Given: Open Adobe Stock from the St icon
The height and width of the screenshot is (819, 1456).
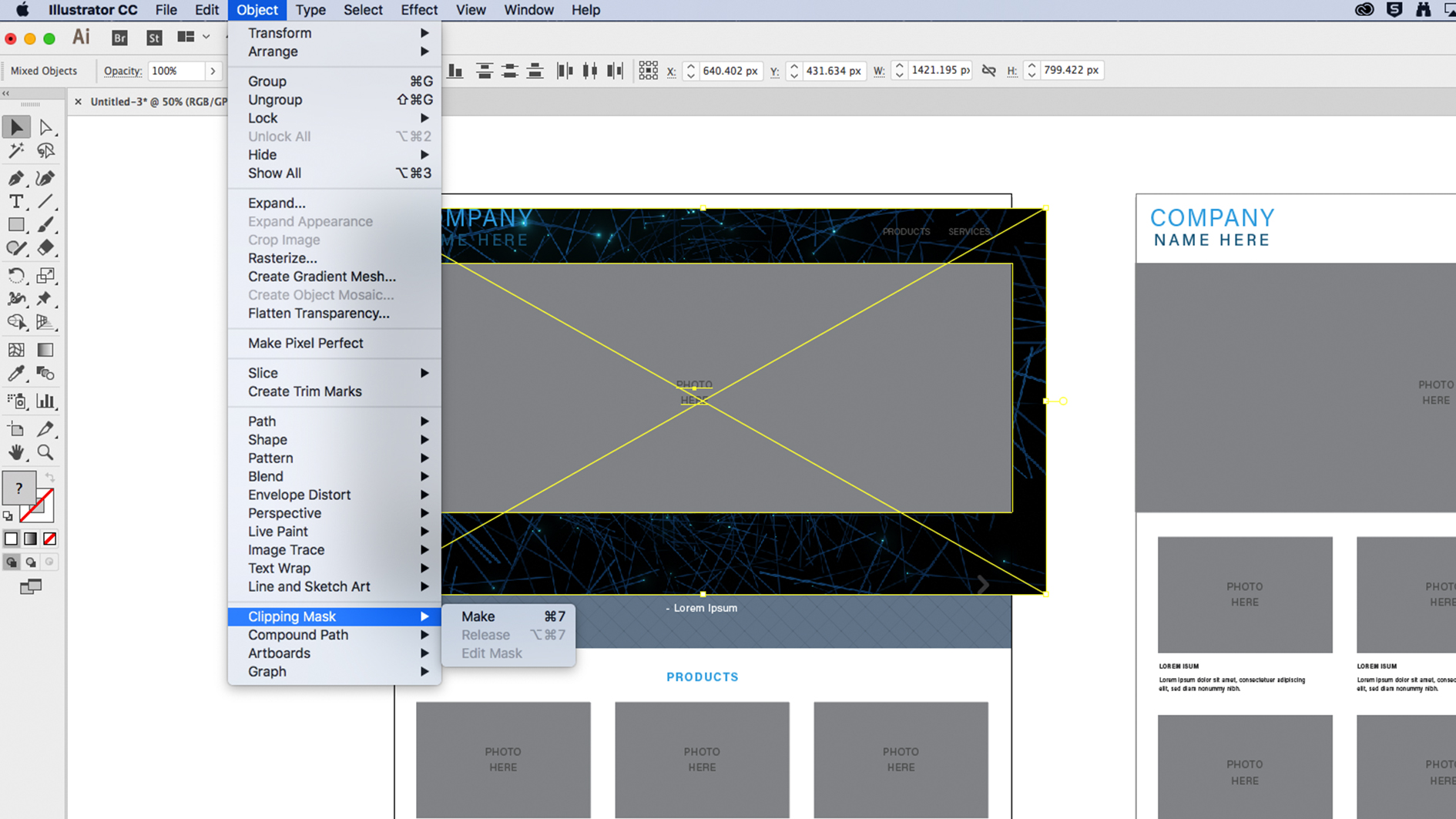Looking at the screenshot, I should [154, 38].
